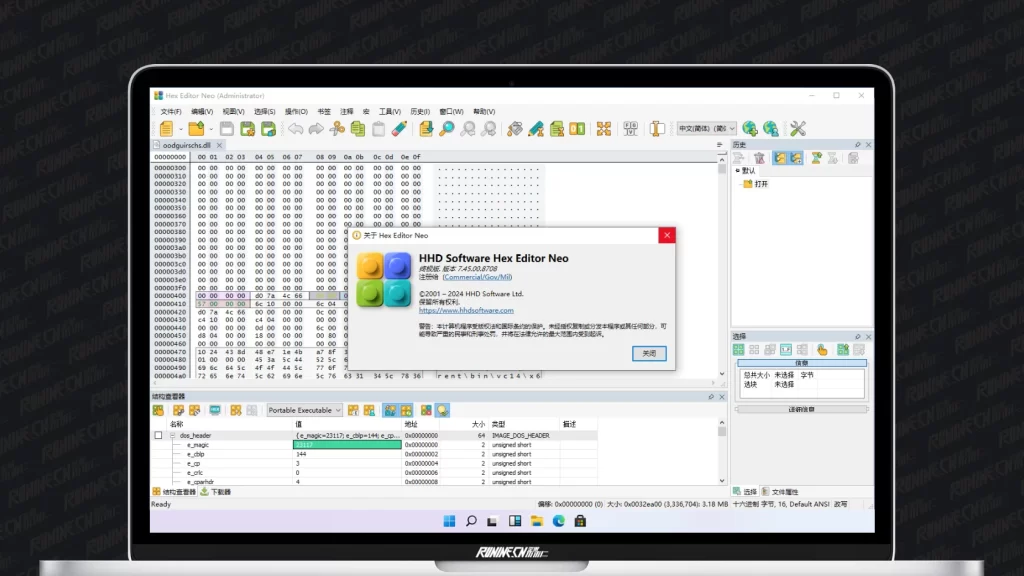Open the settings tools icon in toolbar

point(798,129)
